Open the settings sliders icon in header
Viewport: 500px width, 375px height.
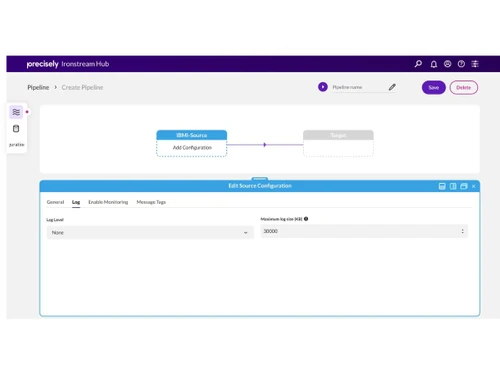tap(475, 64)
